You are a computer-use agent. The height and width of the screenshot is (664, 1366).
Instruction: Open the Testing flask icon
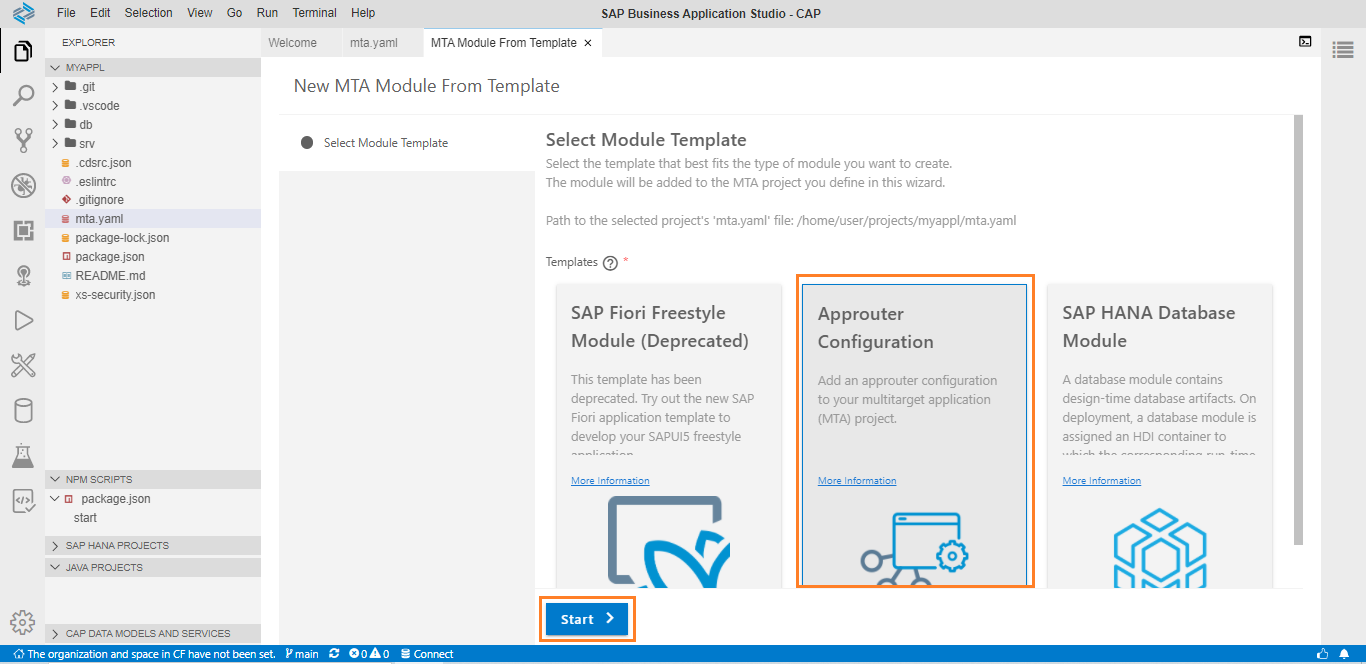coord(22,456)
